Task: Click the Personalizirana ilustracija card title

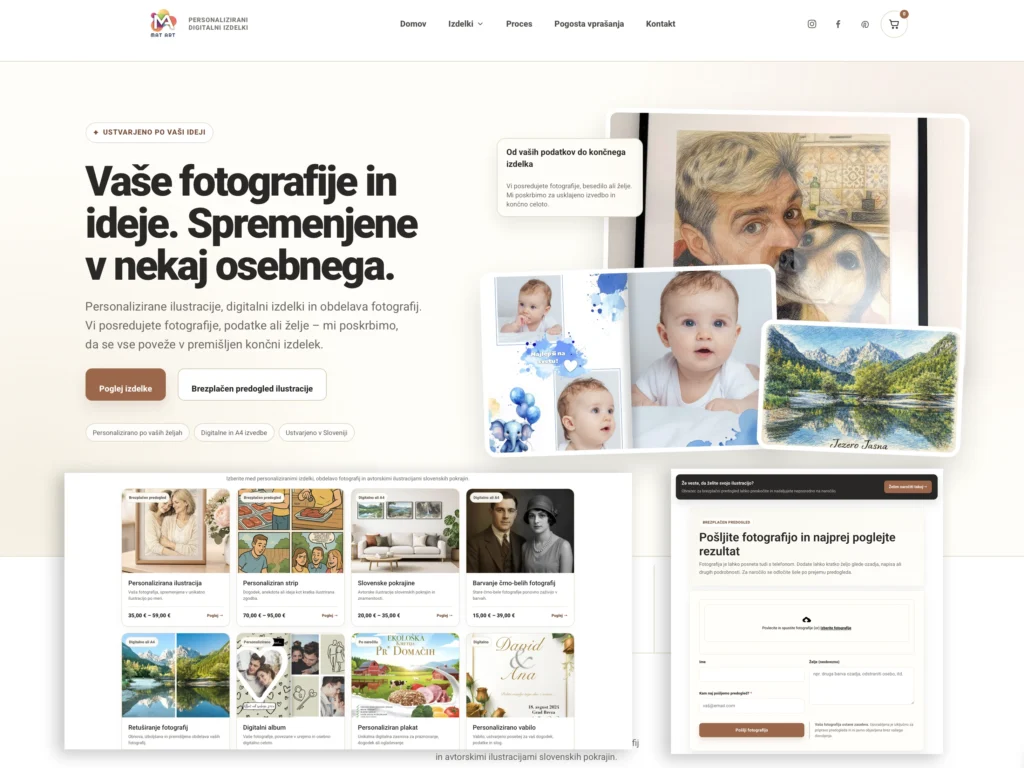Action: [165, 583]
